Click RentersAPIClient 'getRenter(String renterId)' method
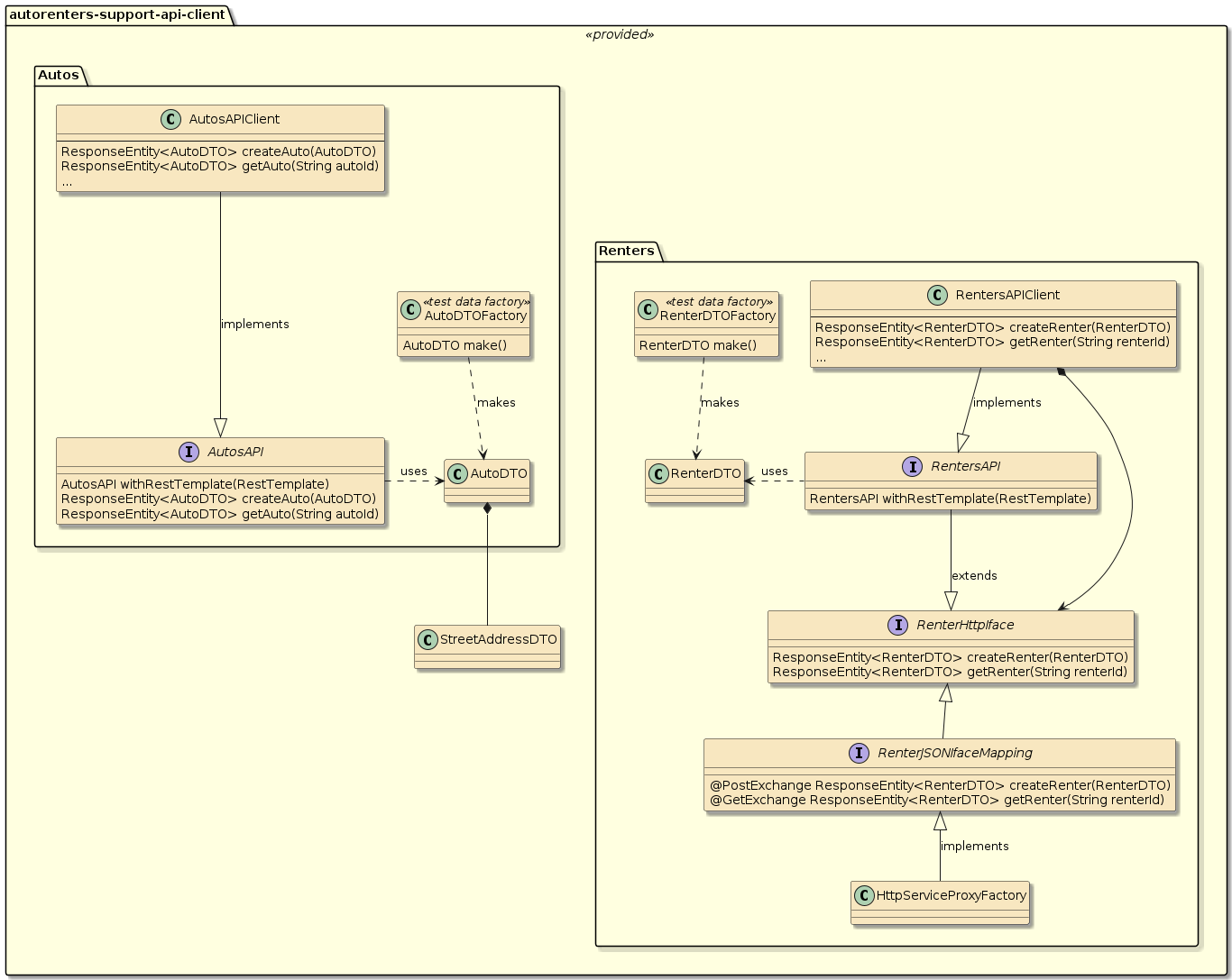1232x980 pixels. tap(992, 342)
